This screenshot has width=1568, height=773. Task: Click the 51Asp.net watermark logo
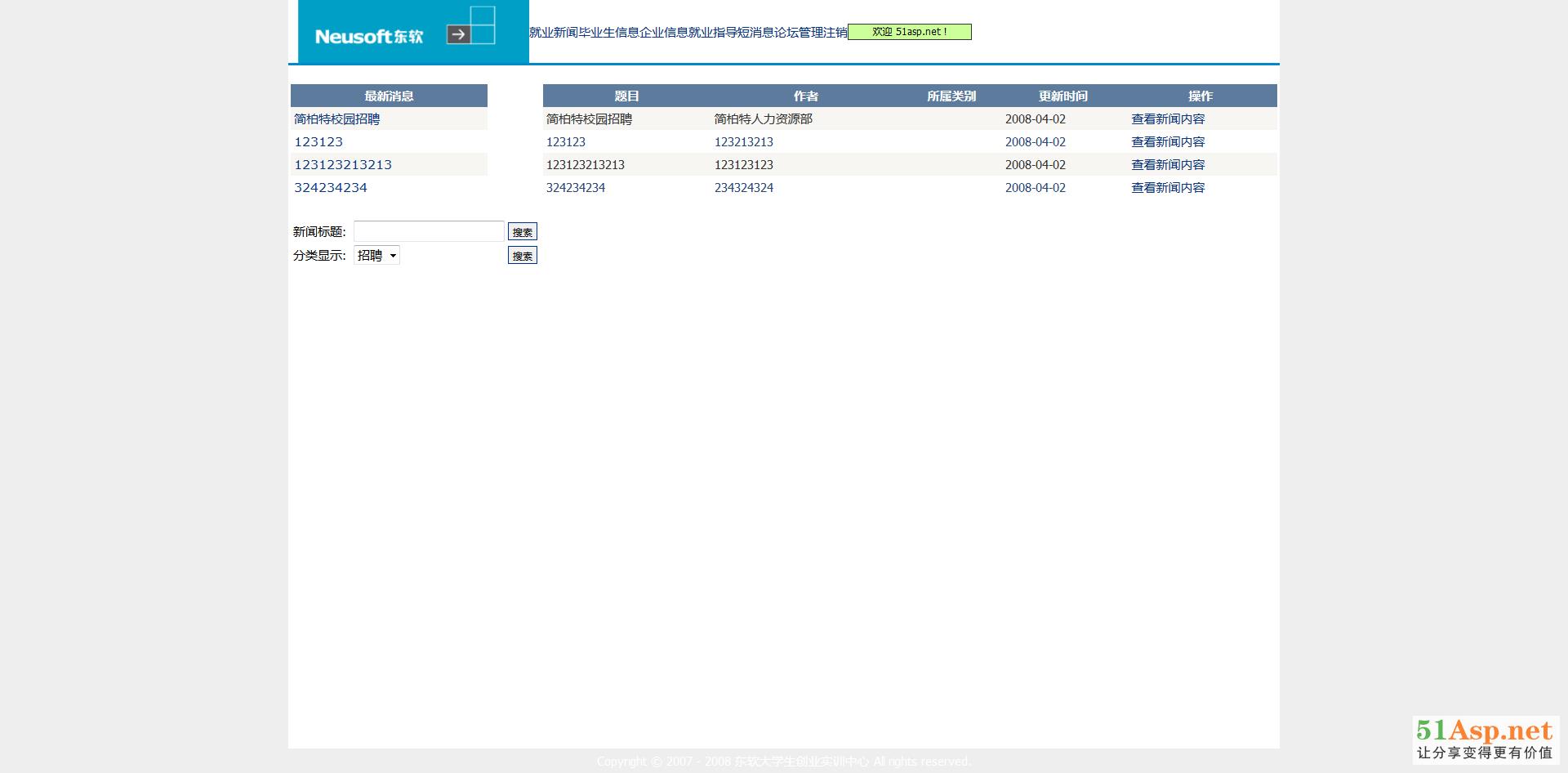[x=1484, y=739]
